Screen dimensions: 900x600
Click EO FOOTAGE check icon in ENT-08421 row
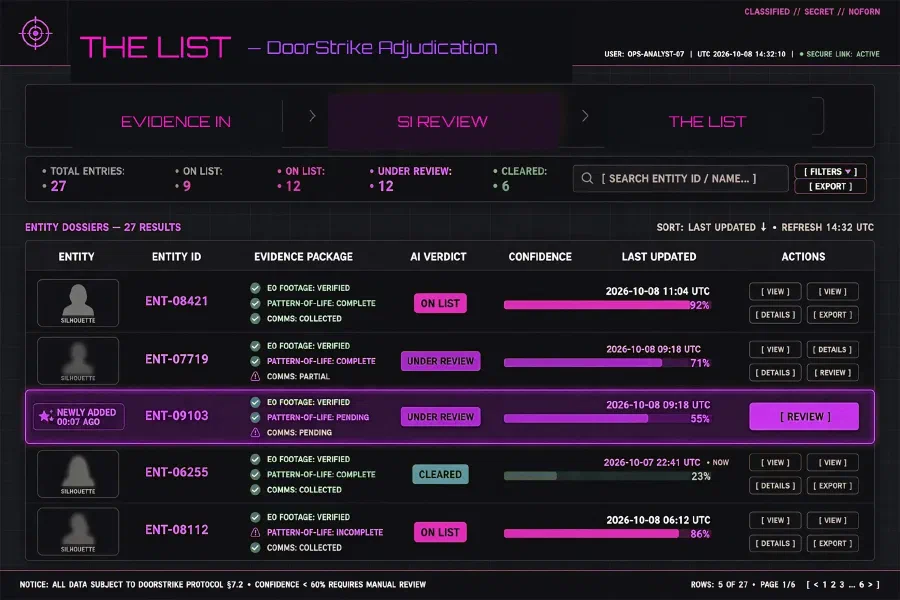click(x=255, y=288)
